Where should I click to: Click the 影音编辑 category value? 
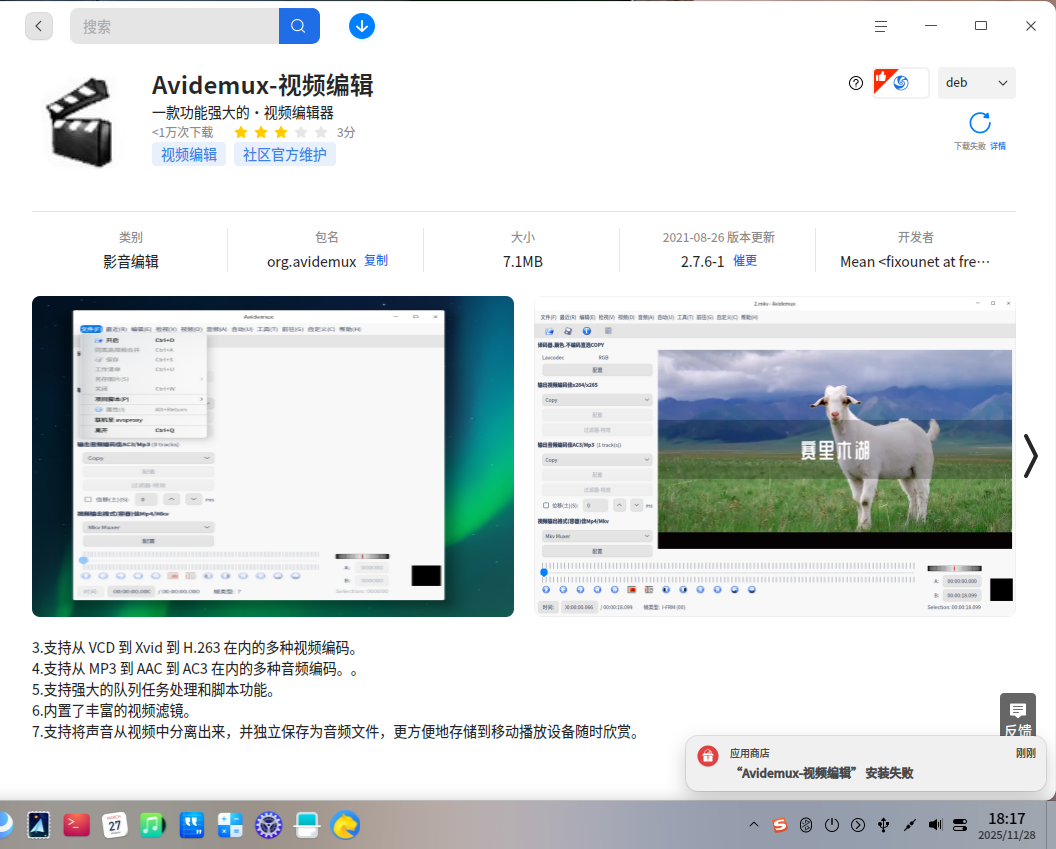[x=131, y=262]
